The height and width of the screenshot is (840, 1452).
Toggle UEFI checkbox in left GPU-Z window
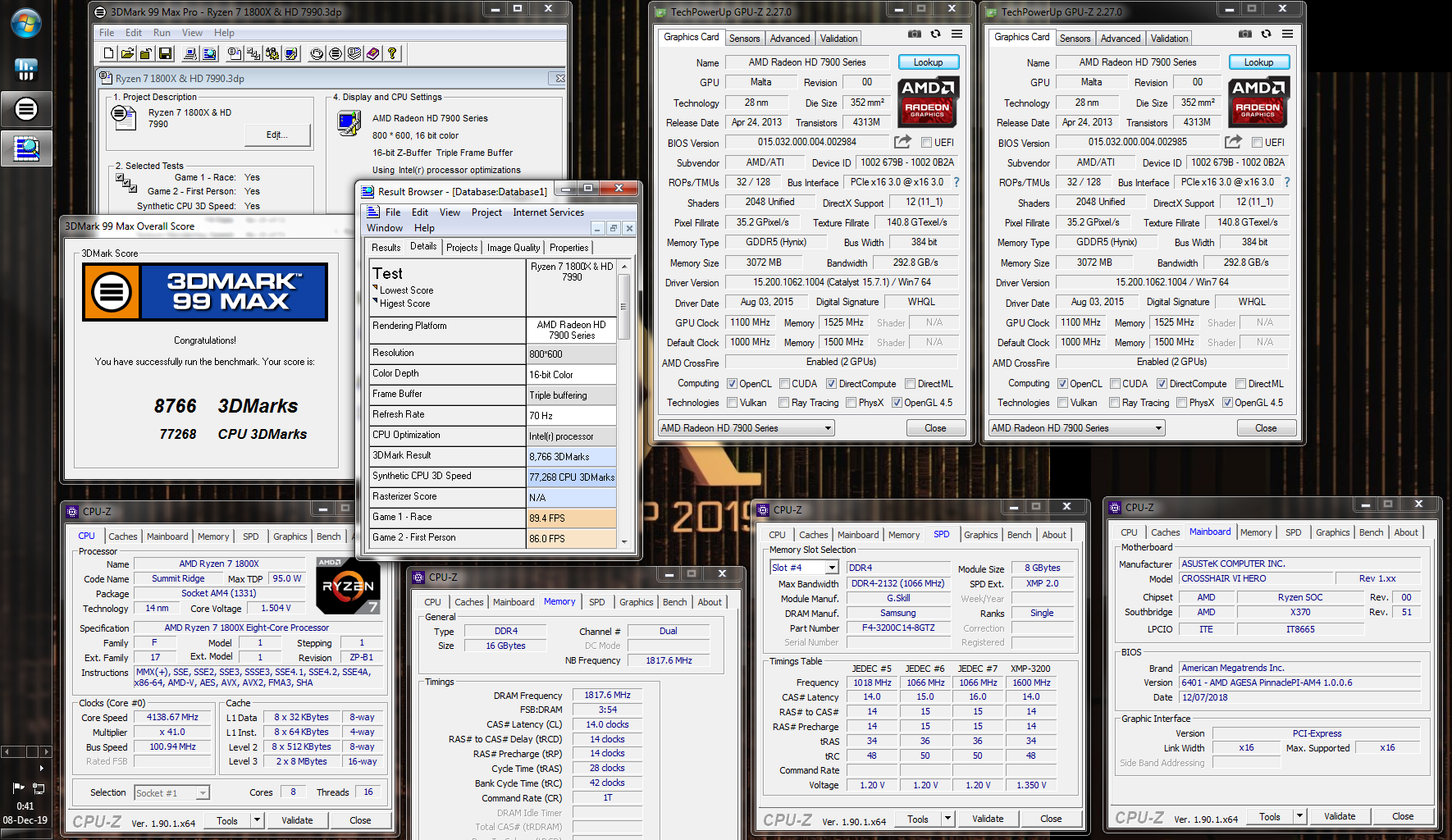[x=926, y=143]
